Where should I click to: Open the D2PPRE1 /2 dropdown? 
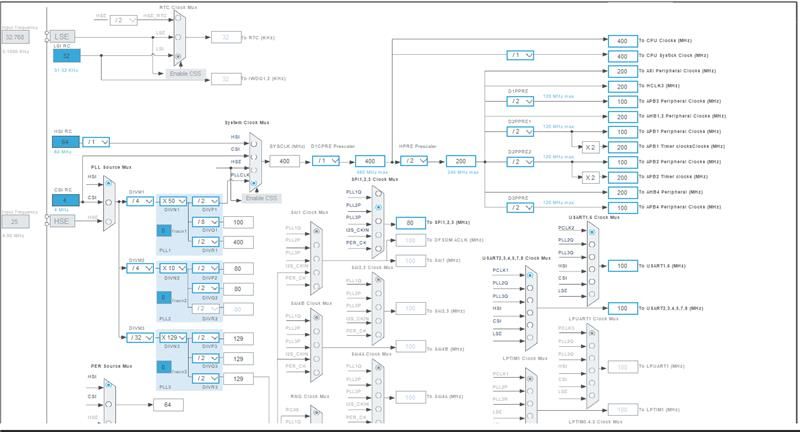point(520,132)
